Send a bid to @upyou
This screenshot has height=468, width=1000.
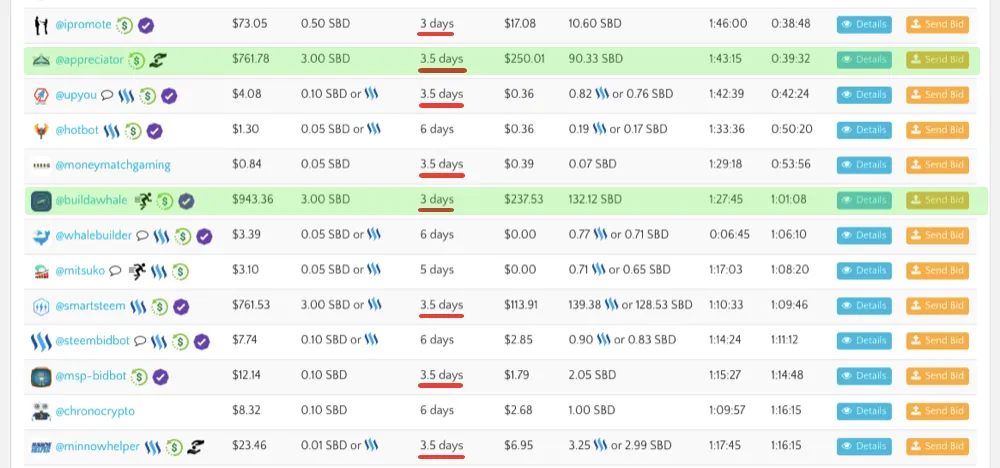[x=938, y=95]
